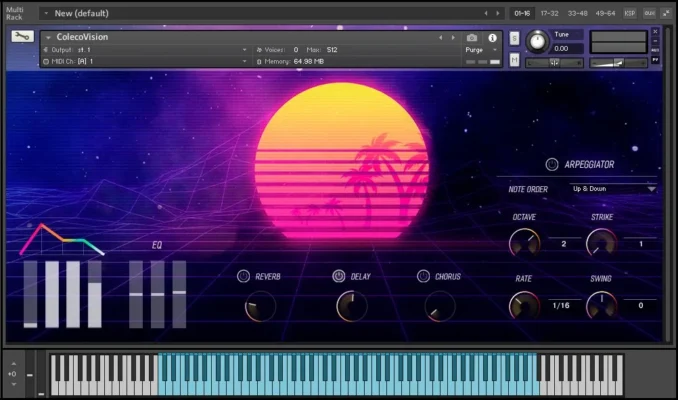Click the Strike knob in Arpeggiator
678x400 pixels.
click(601, 243)
